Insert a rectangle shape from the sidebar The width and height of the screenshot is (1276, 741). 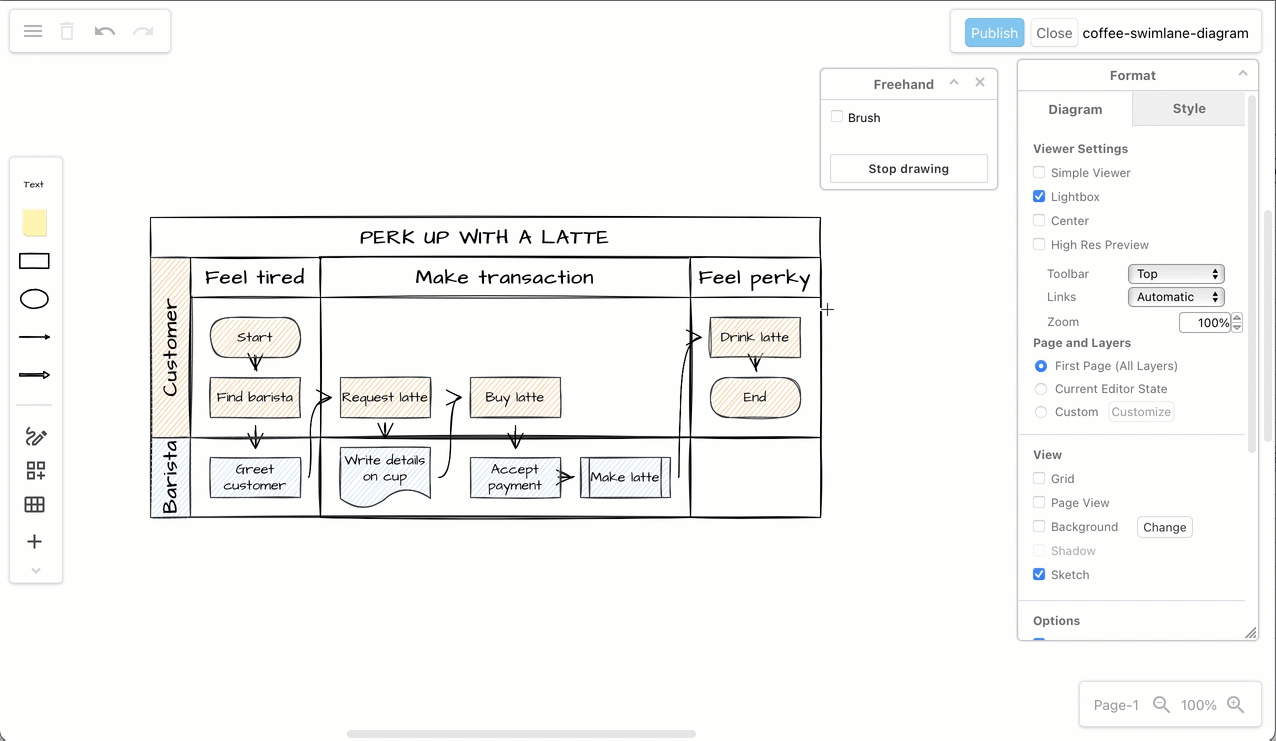click(34, 260)
